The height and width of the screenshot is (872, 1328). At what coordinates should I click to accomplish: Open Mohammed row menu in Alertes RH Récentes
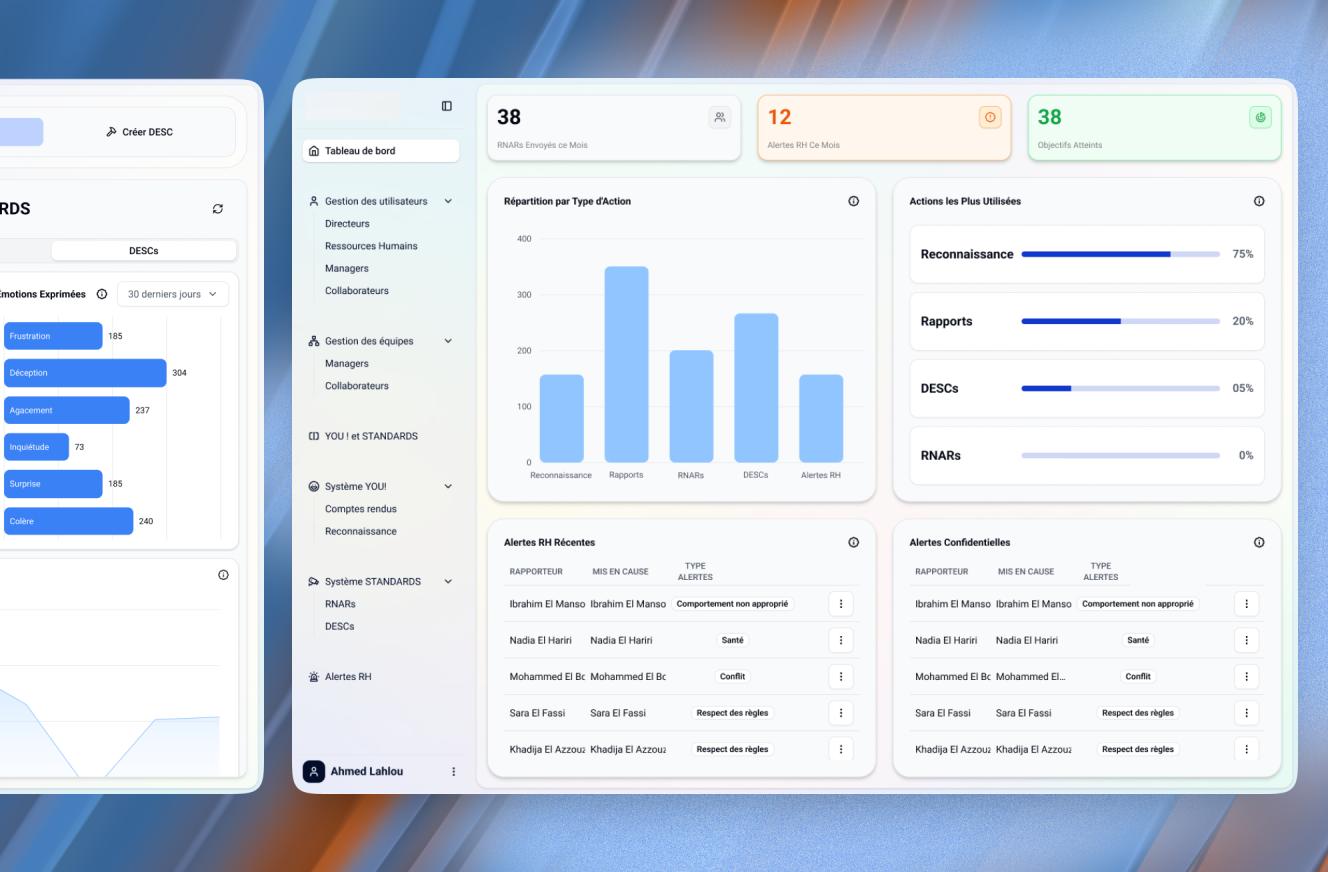click(841, 677)
